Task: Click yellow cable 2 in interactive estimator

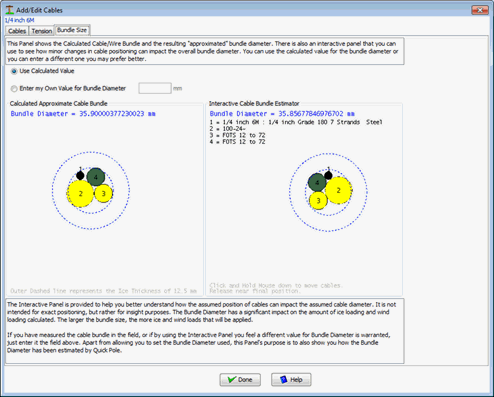Action: pos(339,190)
